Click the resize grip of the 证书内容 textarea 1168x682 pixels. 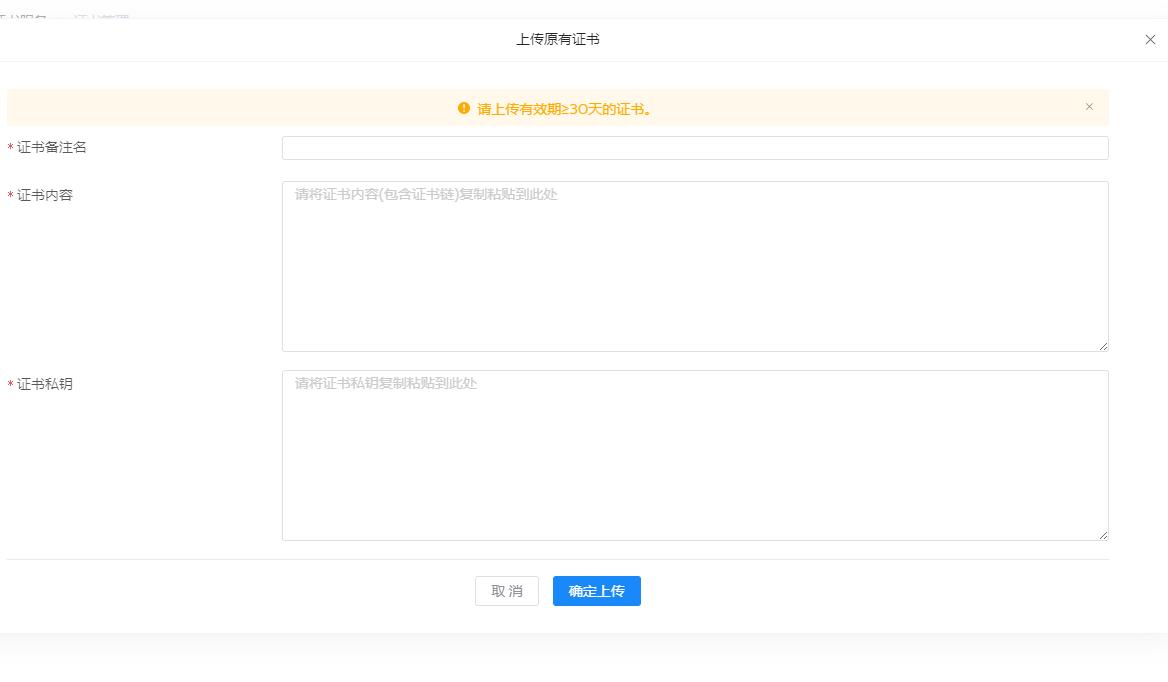(1103, 345)
